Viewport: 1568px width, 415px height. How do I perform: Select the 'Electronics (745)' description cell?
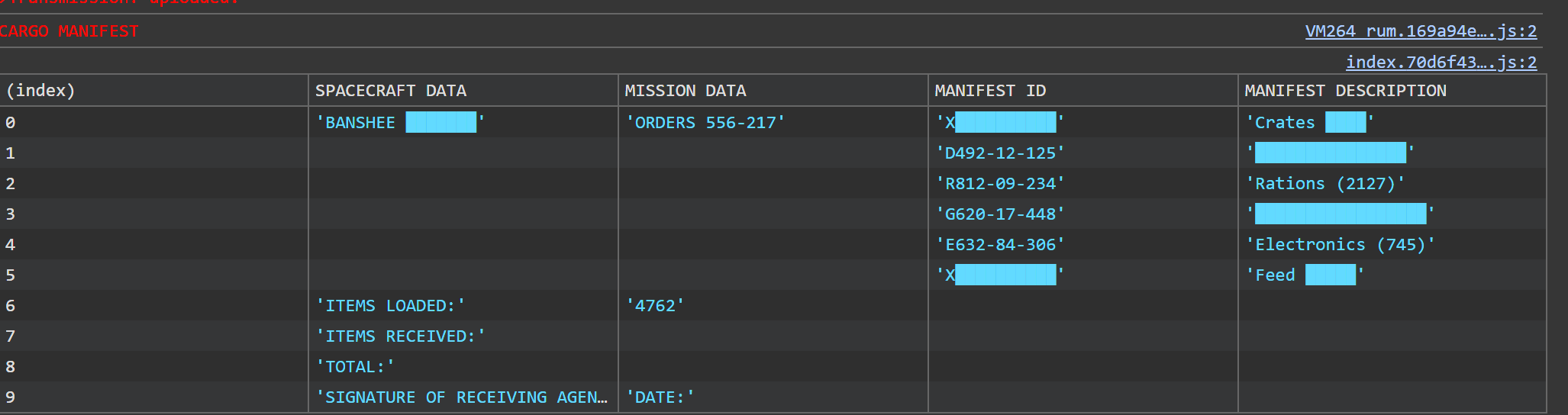point(1392,244)
